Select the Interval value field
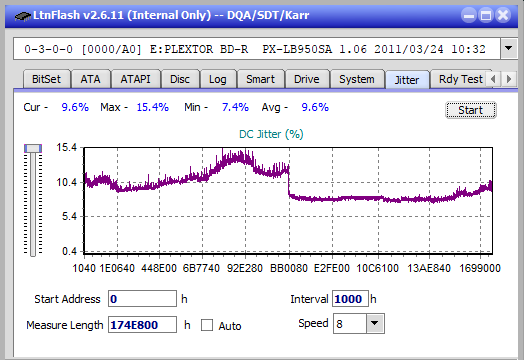The height and width of the screenshot is (360, 524). click(x=350, y=298)
